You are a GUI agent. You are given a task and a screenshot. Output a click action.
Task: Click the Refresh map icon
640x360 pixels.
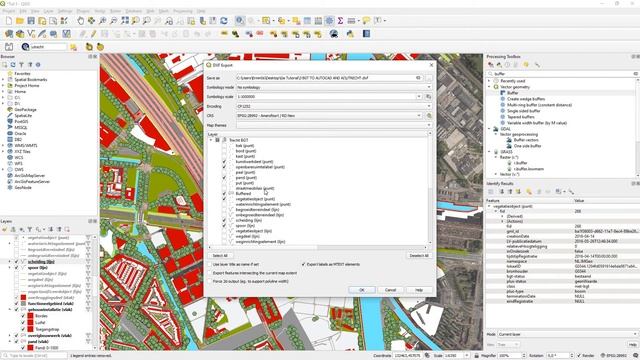pyautogui.click(x=224, y=20)
